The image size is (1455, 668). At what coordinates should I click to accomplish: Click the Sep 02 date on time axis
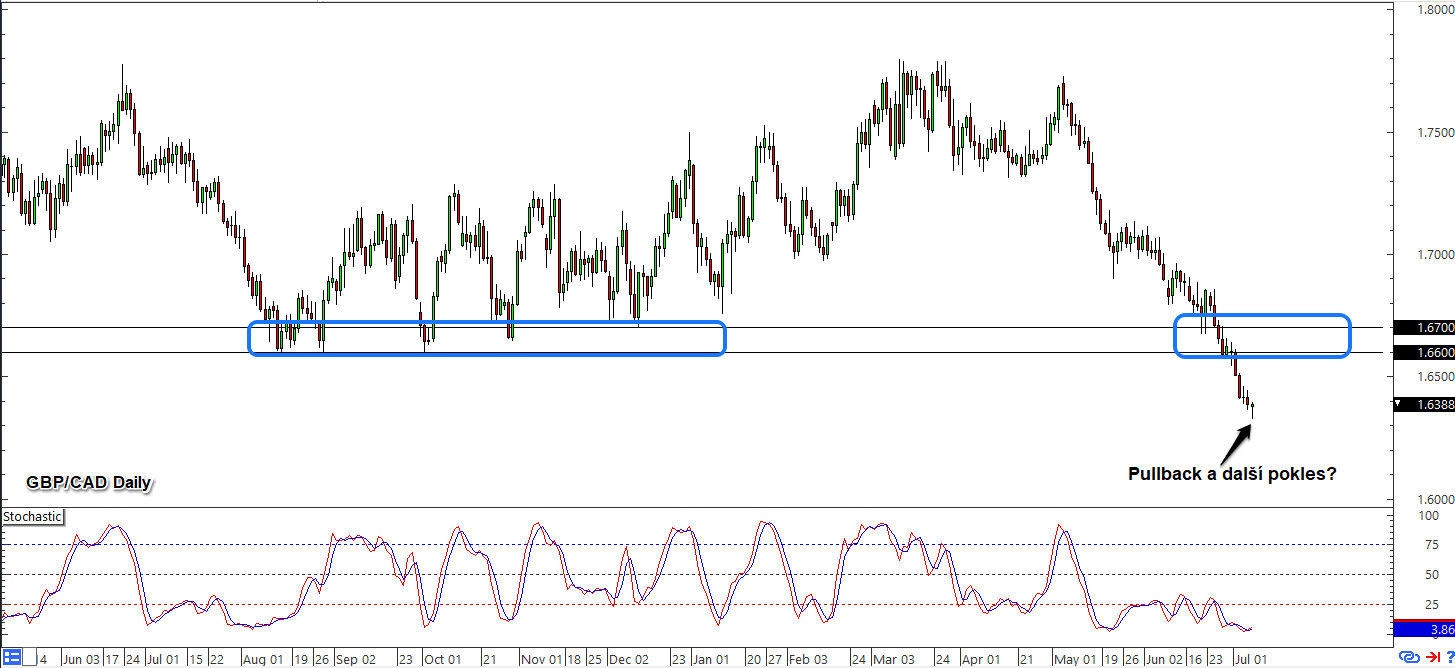pyautogui.click(x=356, y=660)
